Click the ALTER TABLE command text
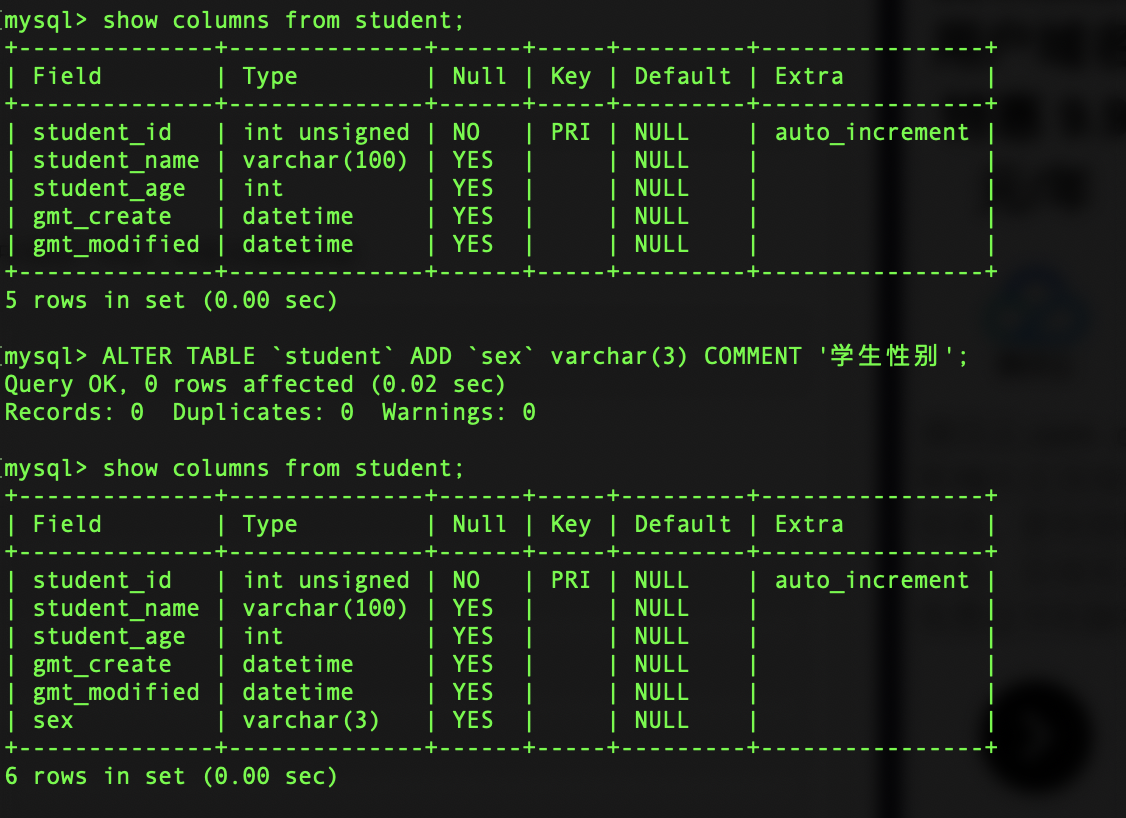Image resolution: width=1126 pixels, height=818 pixels. click(535, 357)
